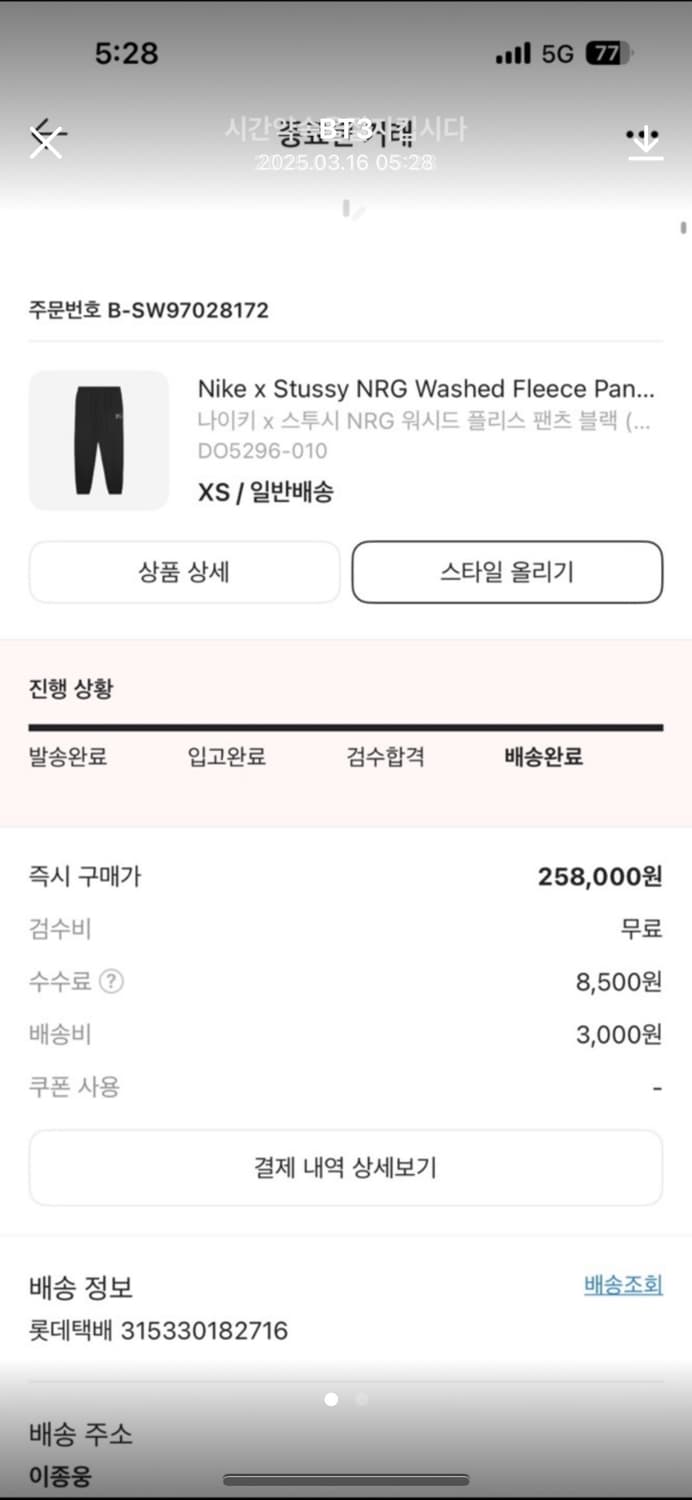Viewport: 692px width, 1500px height.
Task: Open the black fleece pants product thumbnail
Action: pyautogui.click(x=99, y=441)
